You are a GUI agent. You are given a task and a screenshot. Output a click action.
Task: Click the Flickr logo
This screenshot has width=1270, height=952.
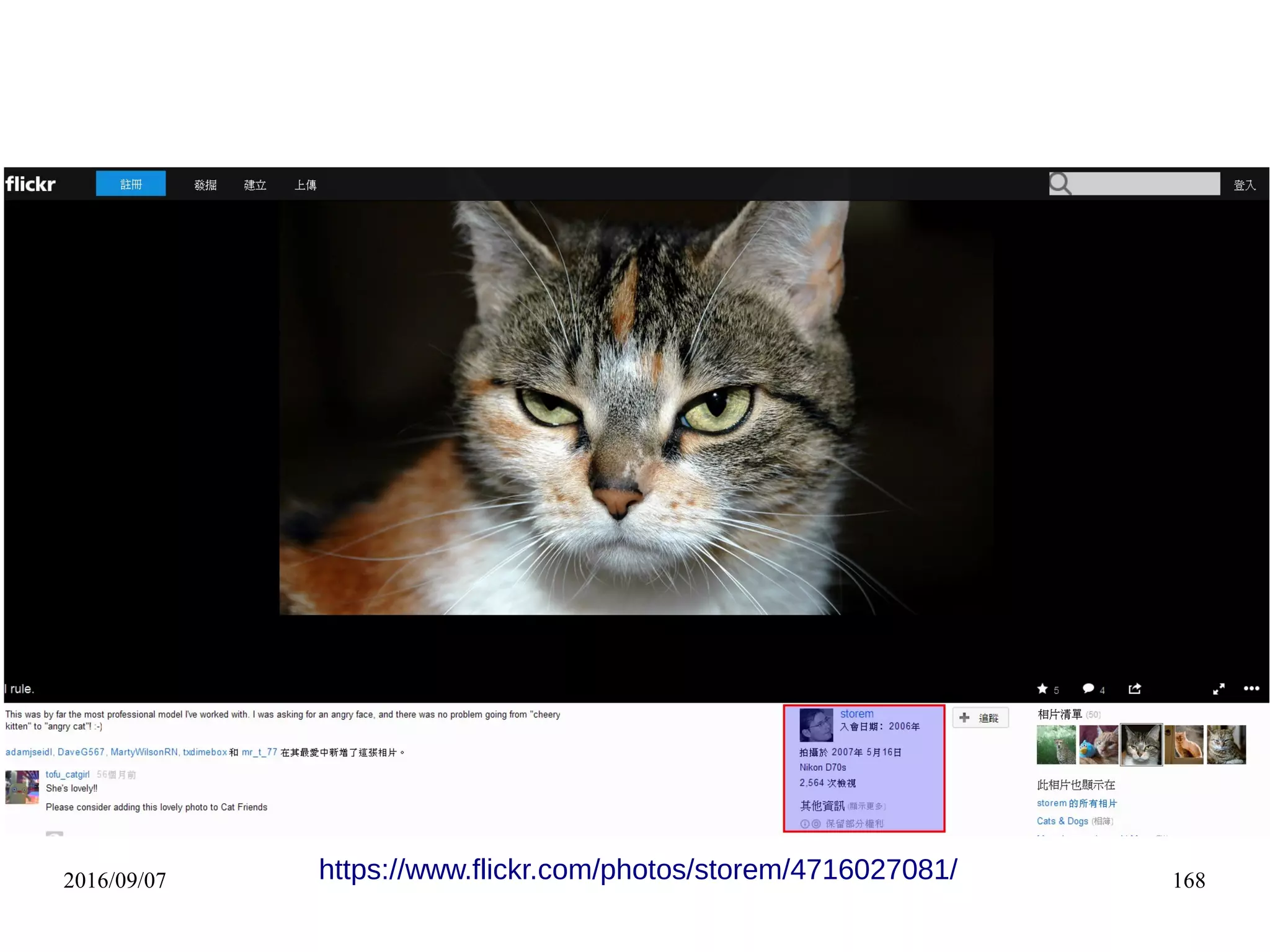click(30, 184)
